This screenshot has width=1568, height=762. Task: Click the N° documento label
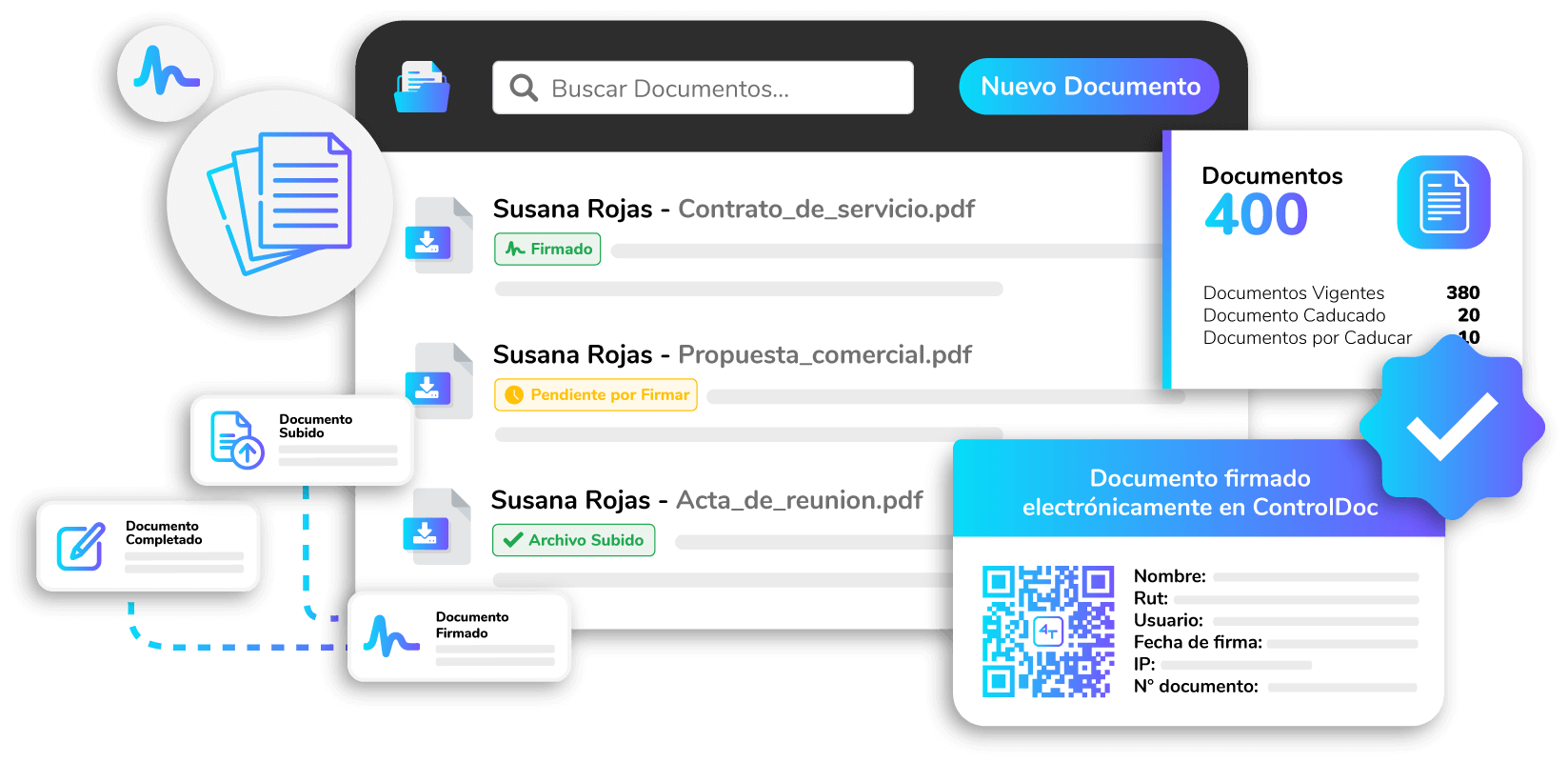[x=1196, y=686]
